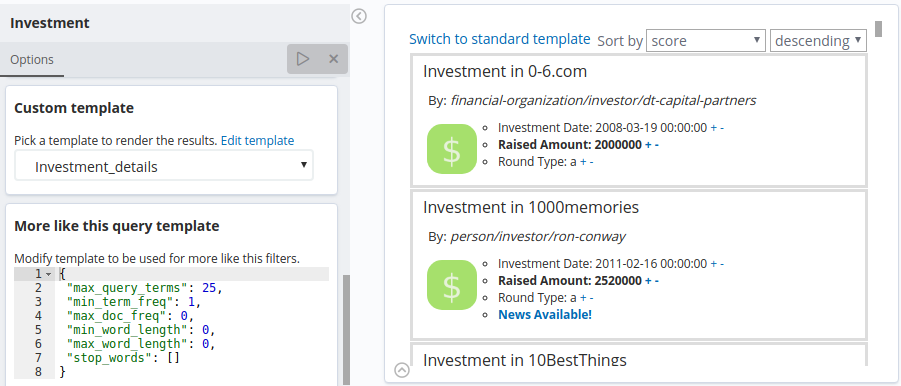This screenshot has height=386, width=901.
Task: Click the Edit template link
Action: click(257, 141)
